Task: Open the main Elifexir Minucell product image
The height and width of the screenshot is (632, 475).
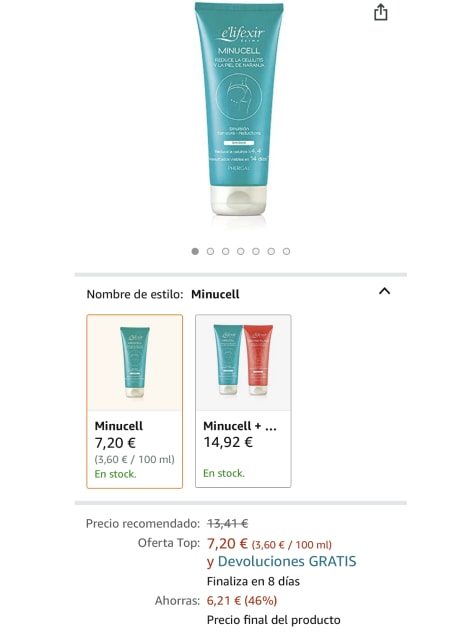Action: [x=239, y=111]
